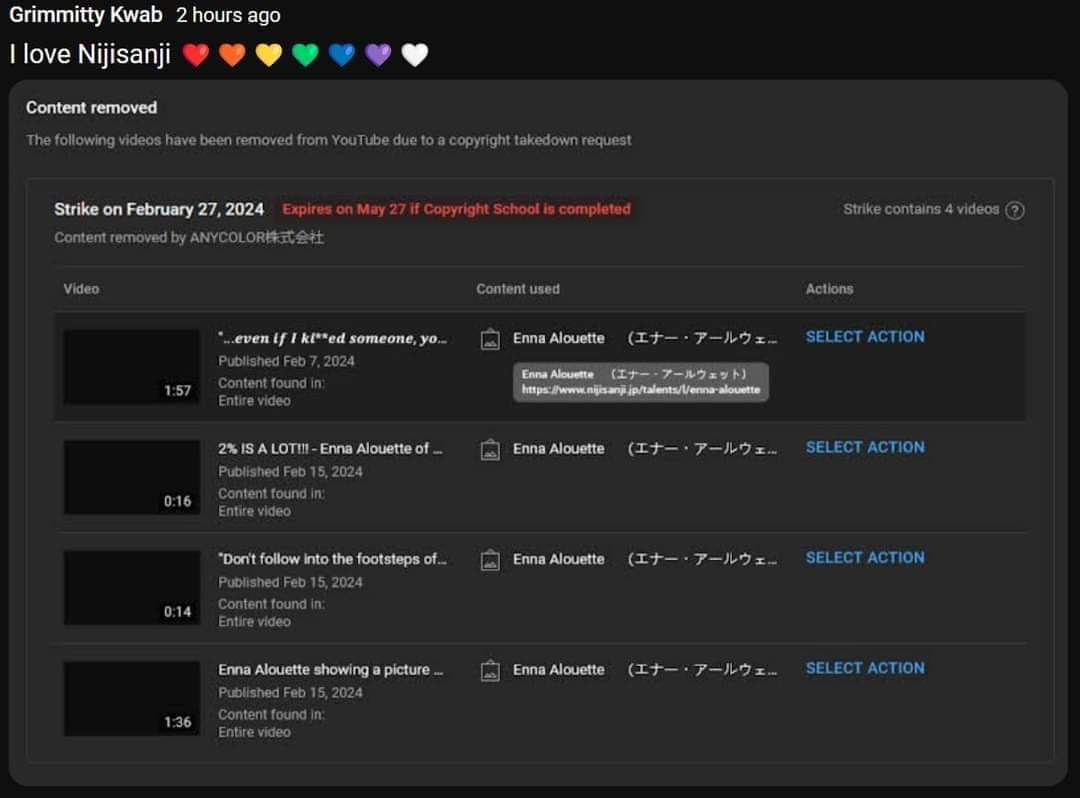1080x798 pixels.
Task: Click content icon in the '2% IS A LOT' row
Action: 490,450
